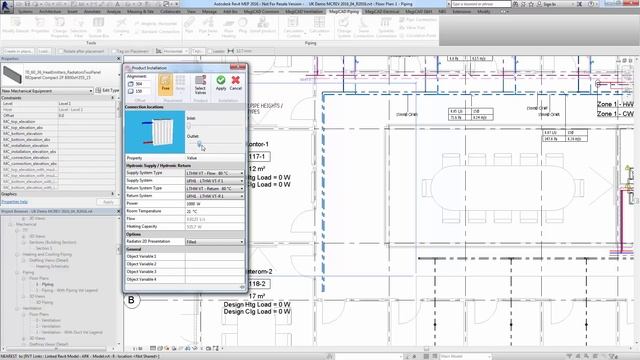Viewport: 640px width, 360px height.
Task: Select Heating Schematic in Project Browser
Action: [x=52, y=266]
